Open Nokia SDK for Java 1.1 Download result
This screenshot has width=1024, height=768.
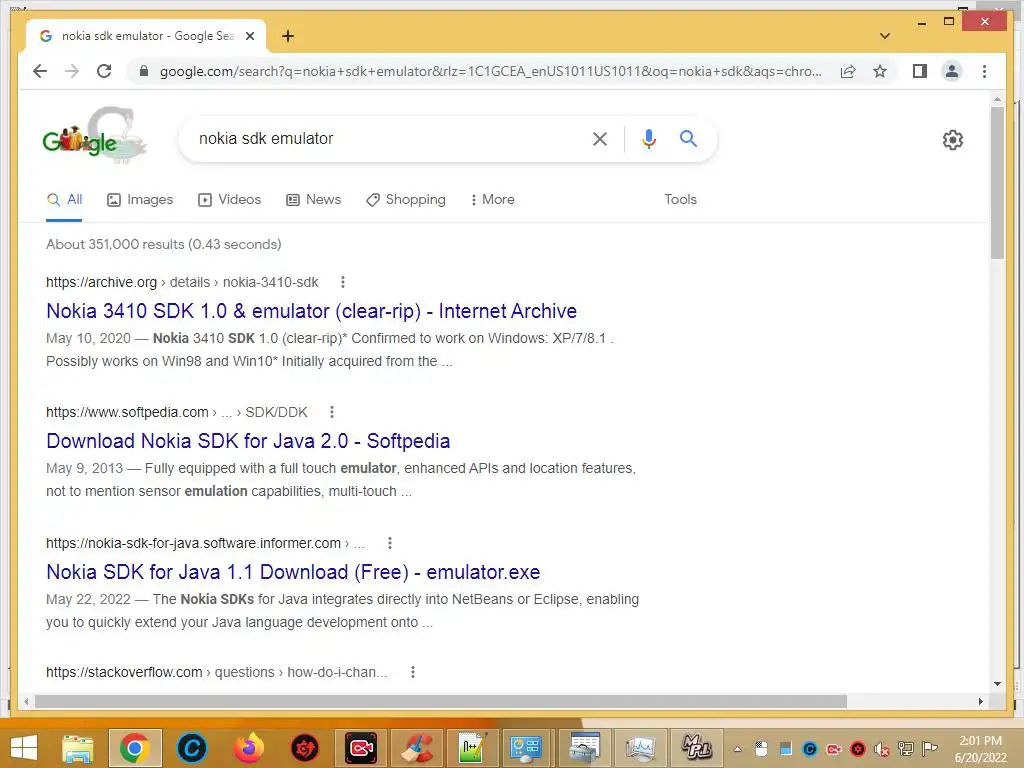click(293, 572)
